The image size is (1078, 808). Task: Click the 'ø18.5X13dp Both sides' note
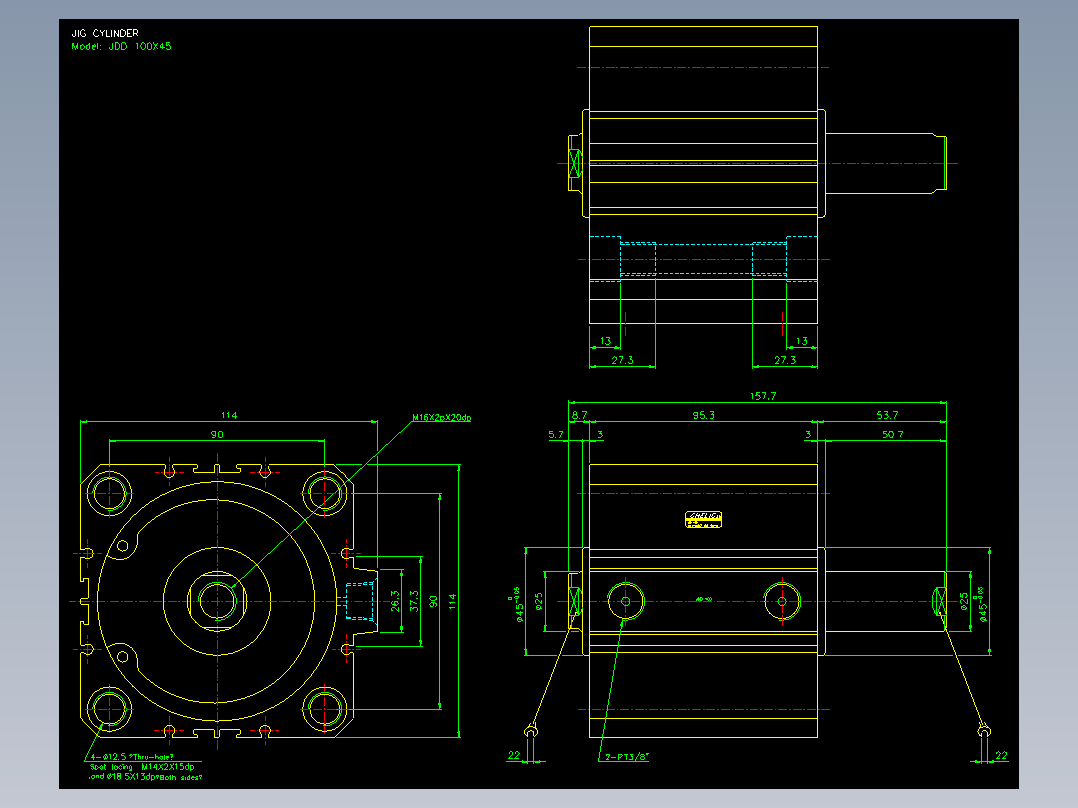[x=154, y=777]
